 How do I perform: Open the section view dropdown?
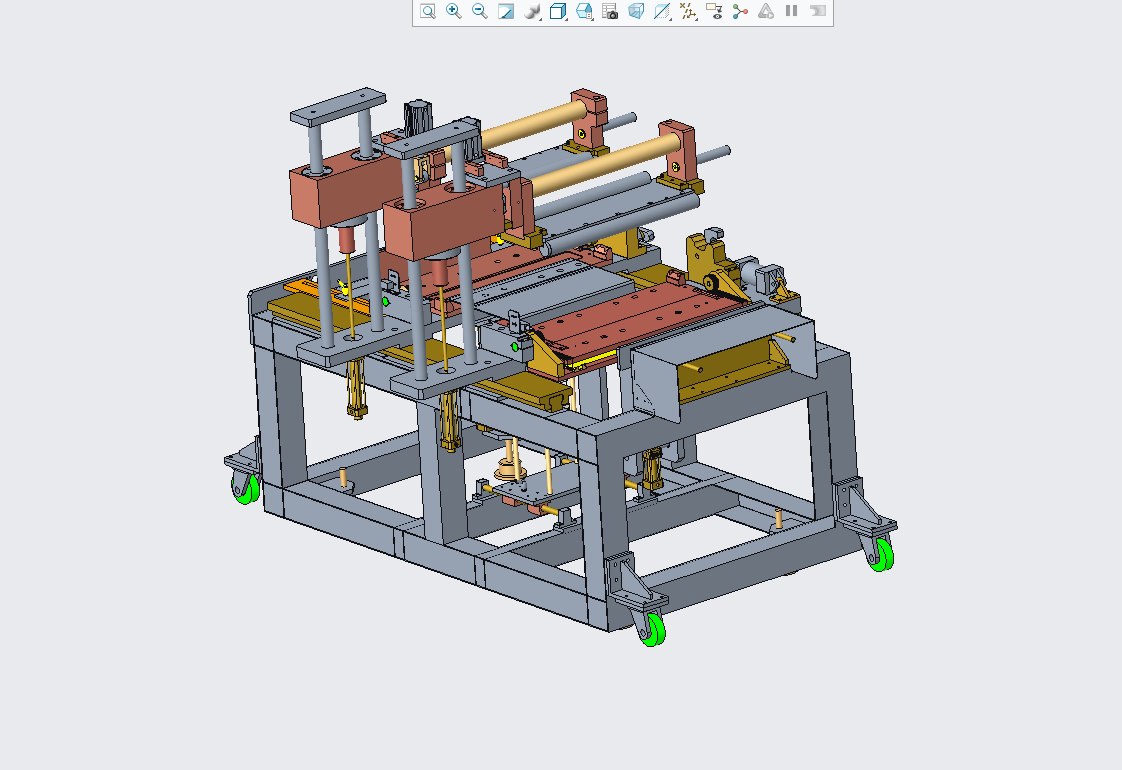tap(662, 11)
